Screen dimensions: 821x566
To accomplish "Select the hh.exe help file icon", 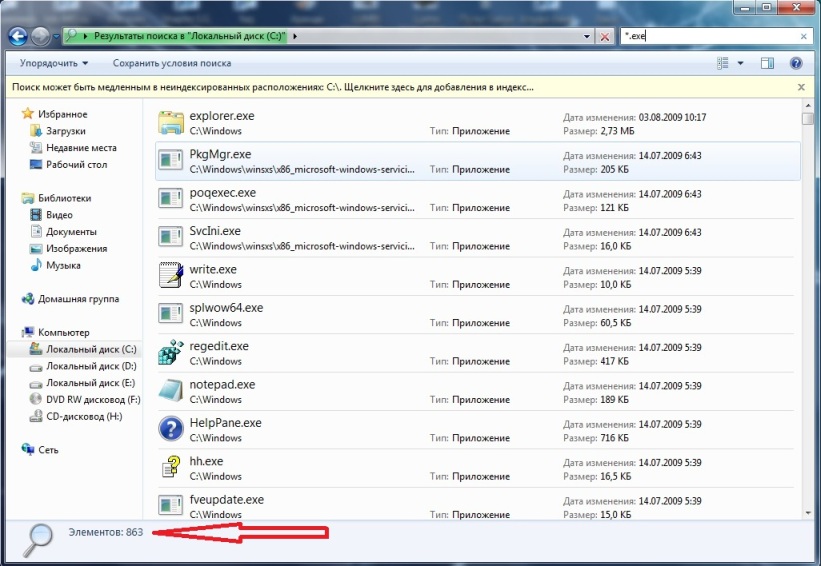I will [x=171, y=467].
